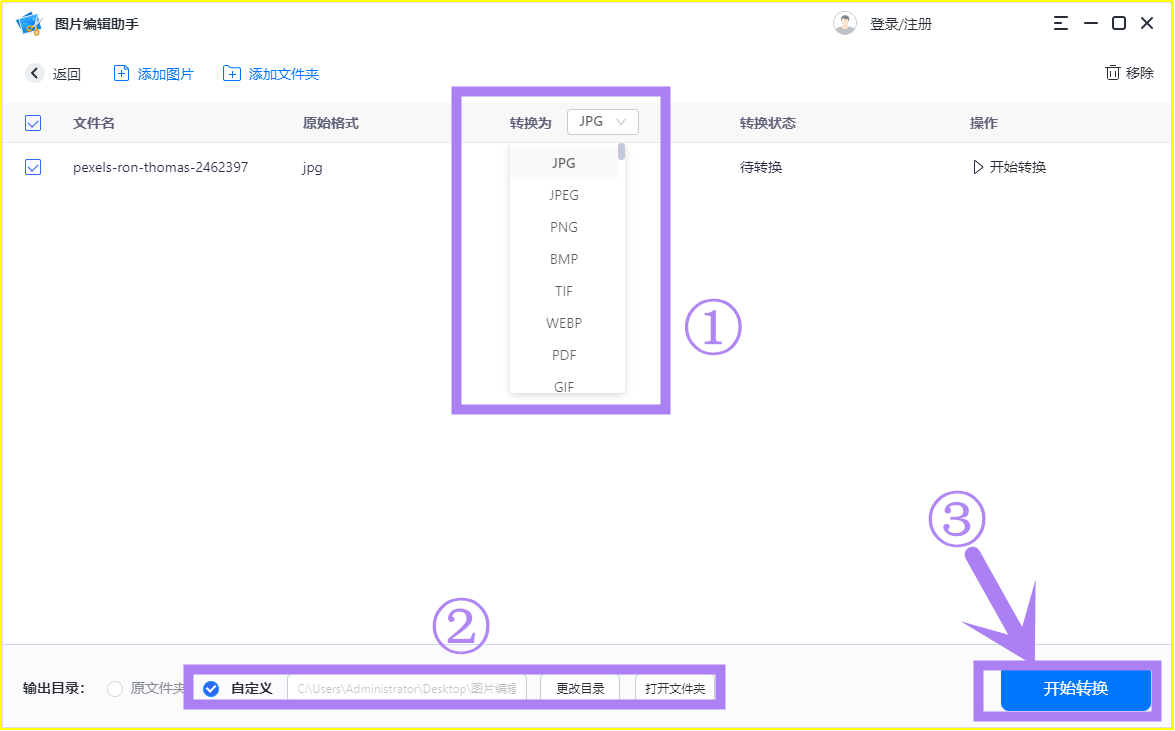Select the 自定义 radio button
The image size is (1175, 731).
[211, 688]
